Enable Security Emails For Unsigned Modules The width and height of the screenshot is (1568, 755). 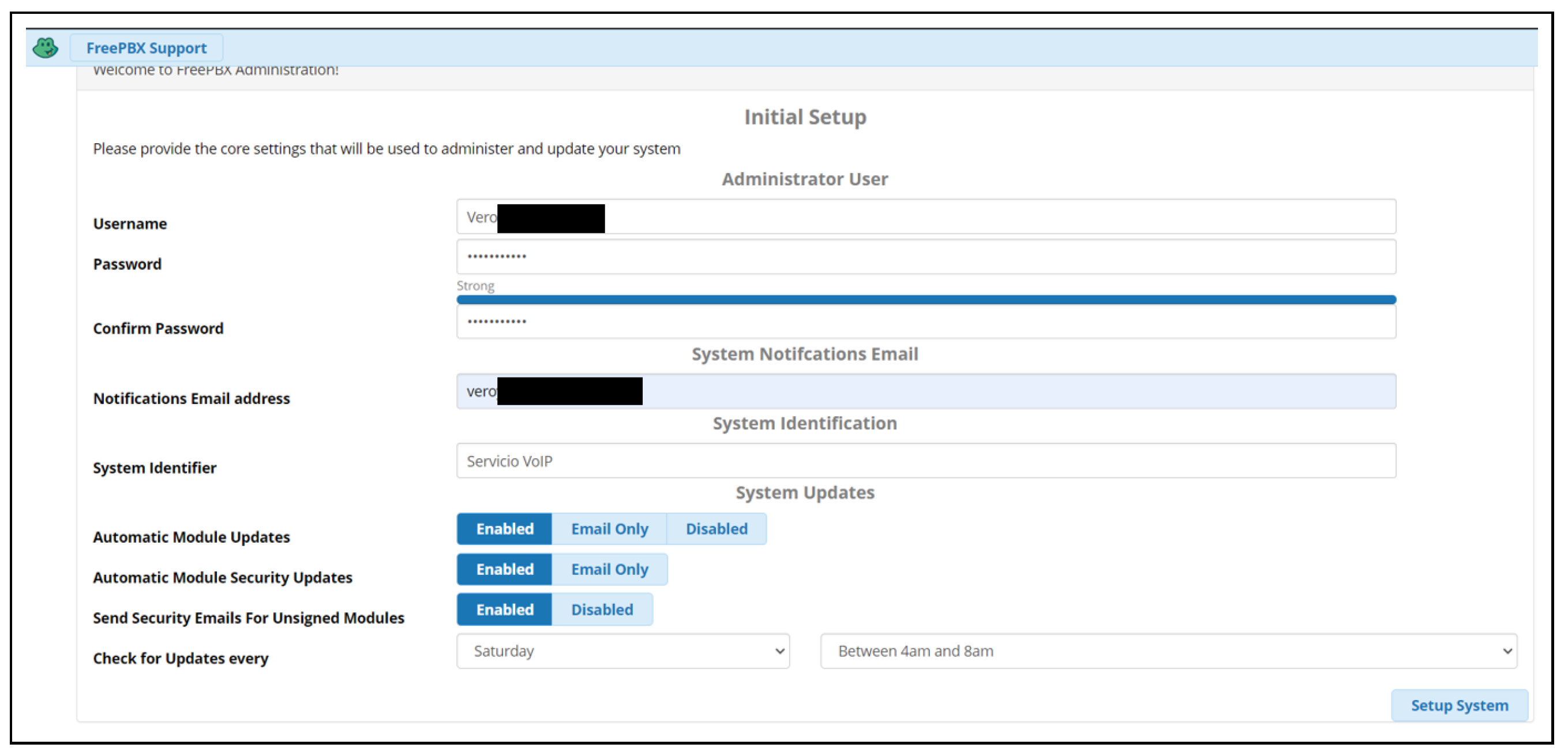tap(504, 610)
